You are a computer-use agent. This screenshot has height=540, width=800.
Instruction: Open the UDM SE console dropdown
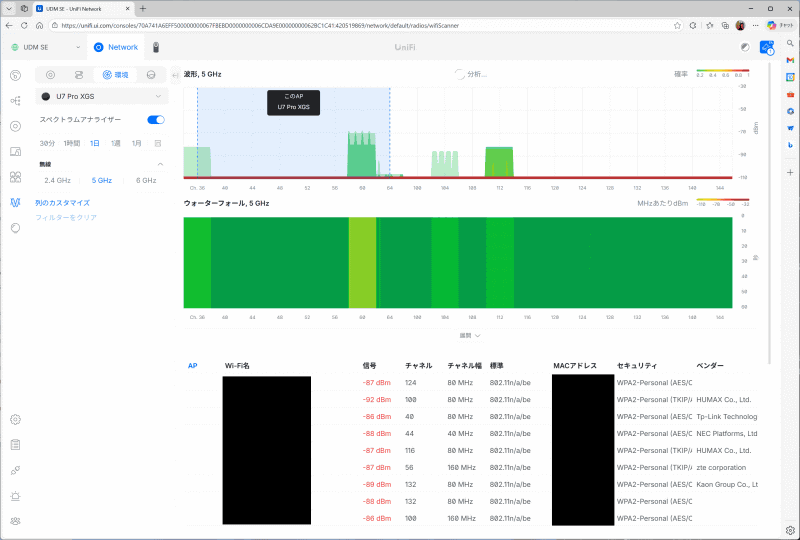click(46, 47)
